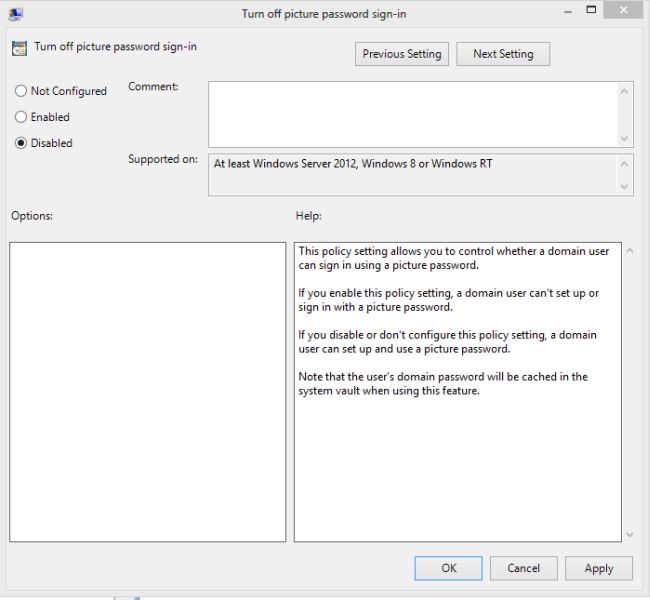
Task: Confirm with the OK button
Action: pos(449,568)
